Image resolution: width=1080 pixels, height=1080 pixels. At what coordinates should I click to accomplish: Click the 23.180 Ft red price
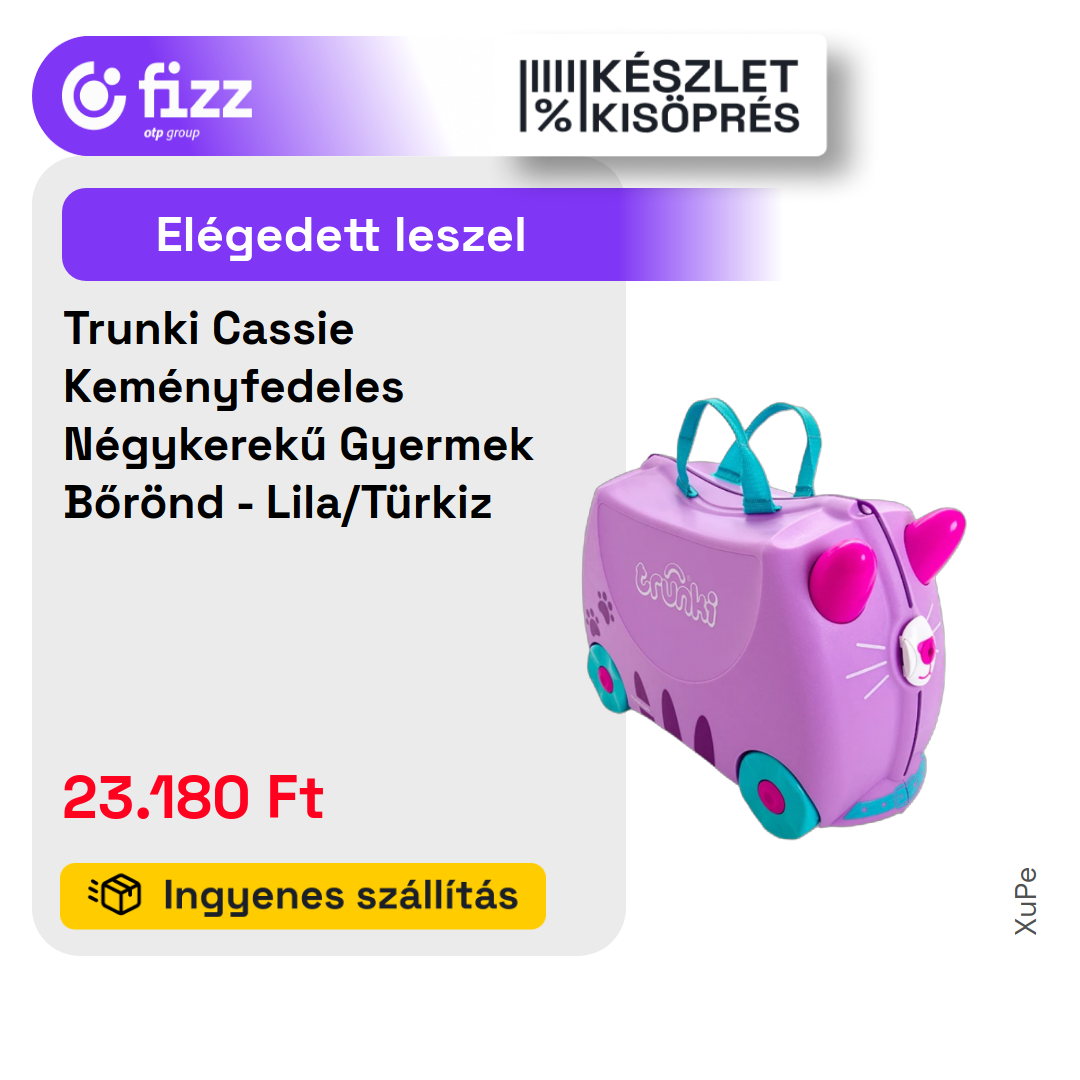[x=193, y=797]
